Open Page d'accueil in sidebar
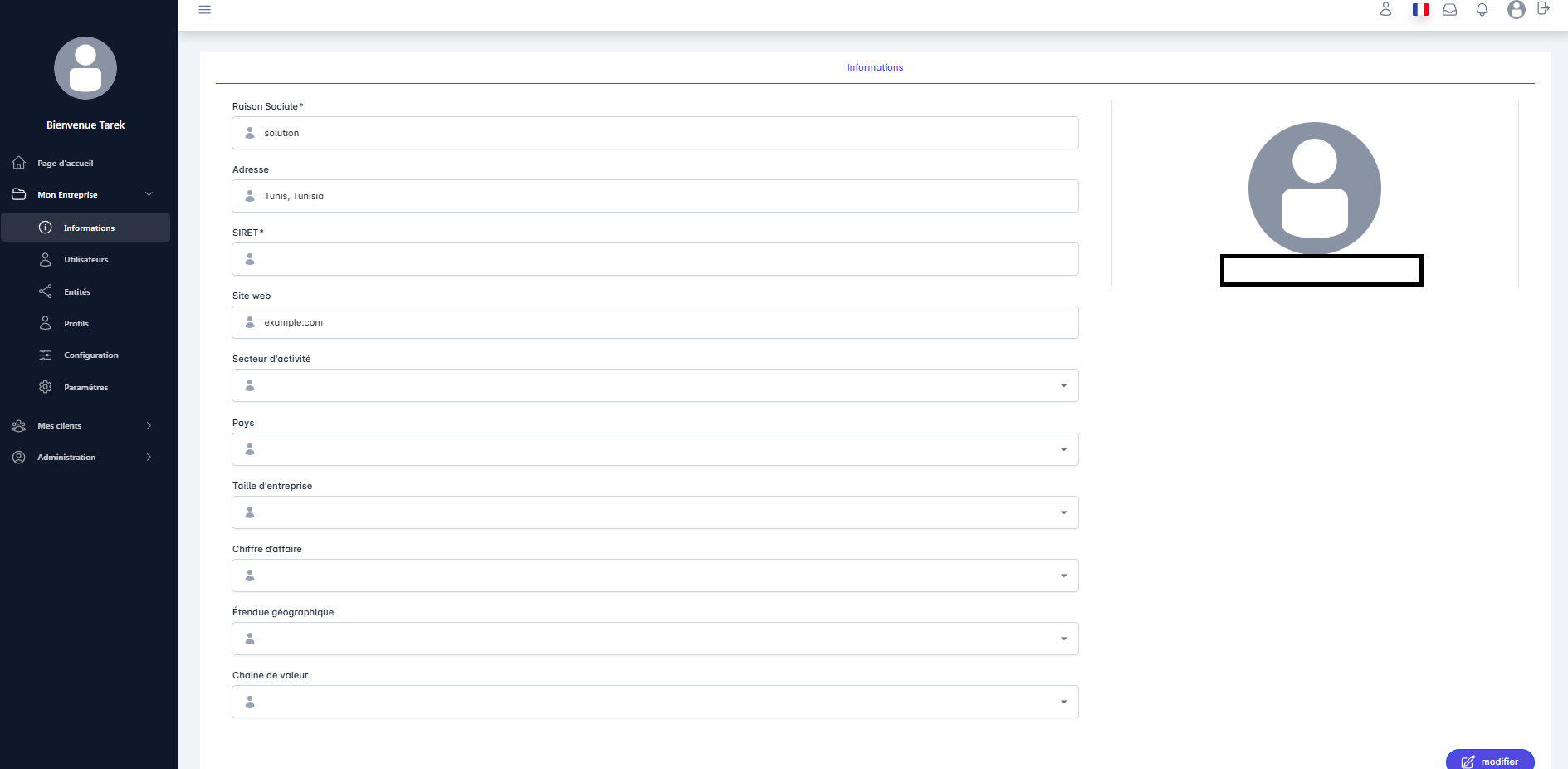The height and width of the screenshot is (769, 1568). [x=65, y=164]
